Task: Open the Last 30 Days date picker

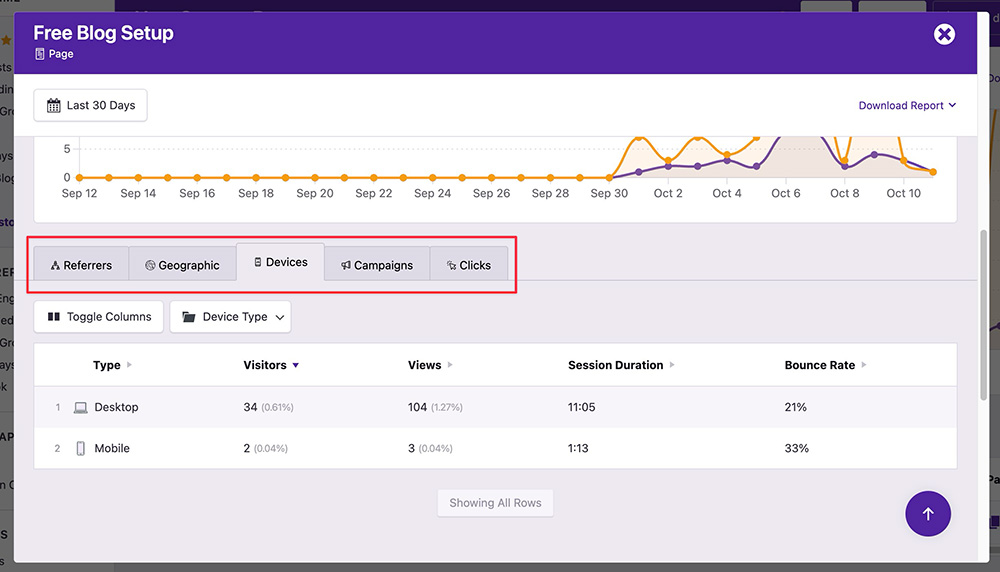Action: point(91,106)
